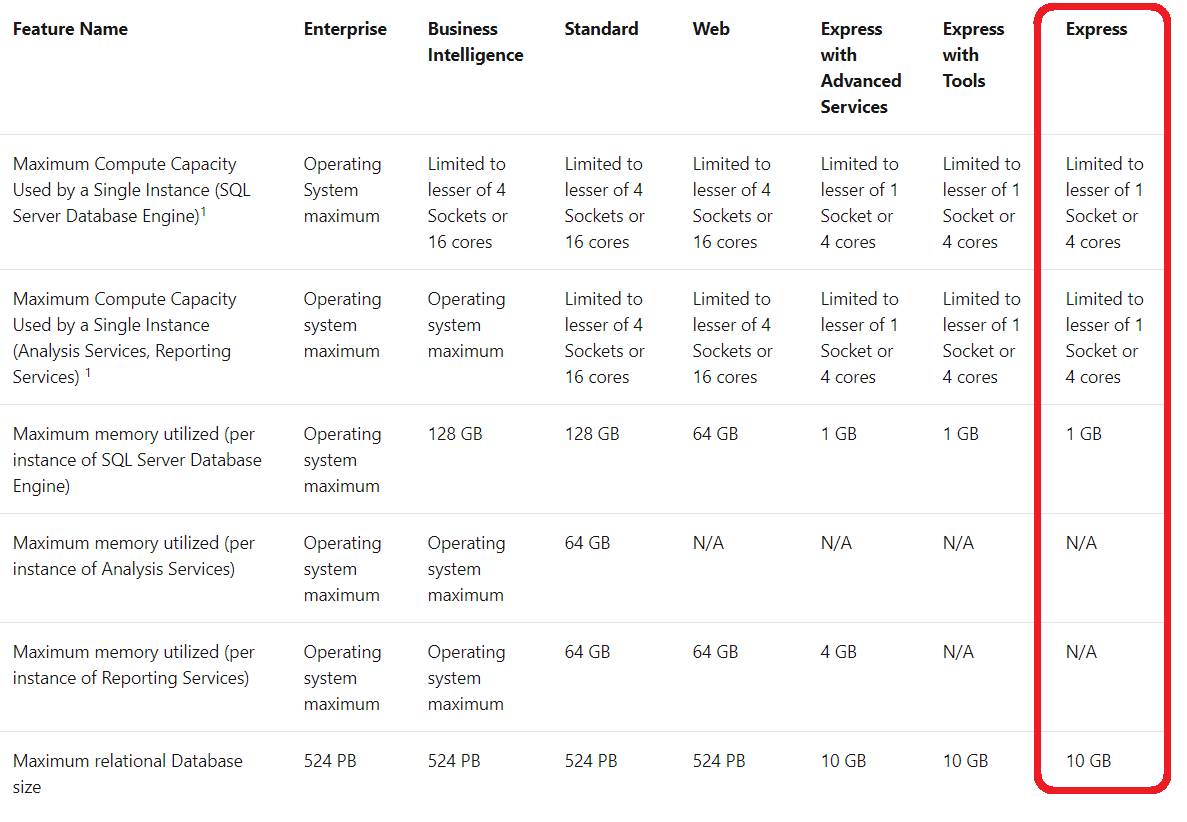Viewport: 1187px width, 822px height.
Task: Click the 1 GB cell in Express column
Action: pos(1083,434)
